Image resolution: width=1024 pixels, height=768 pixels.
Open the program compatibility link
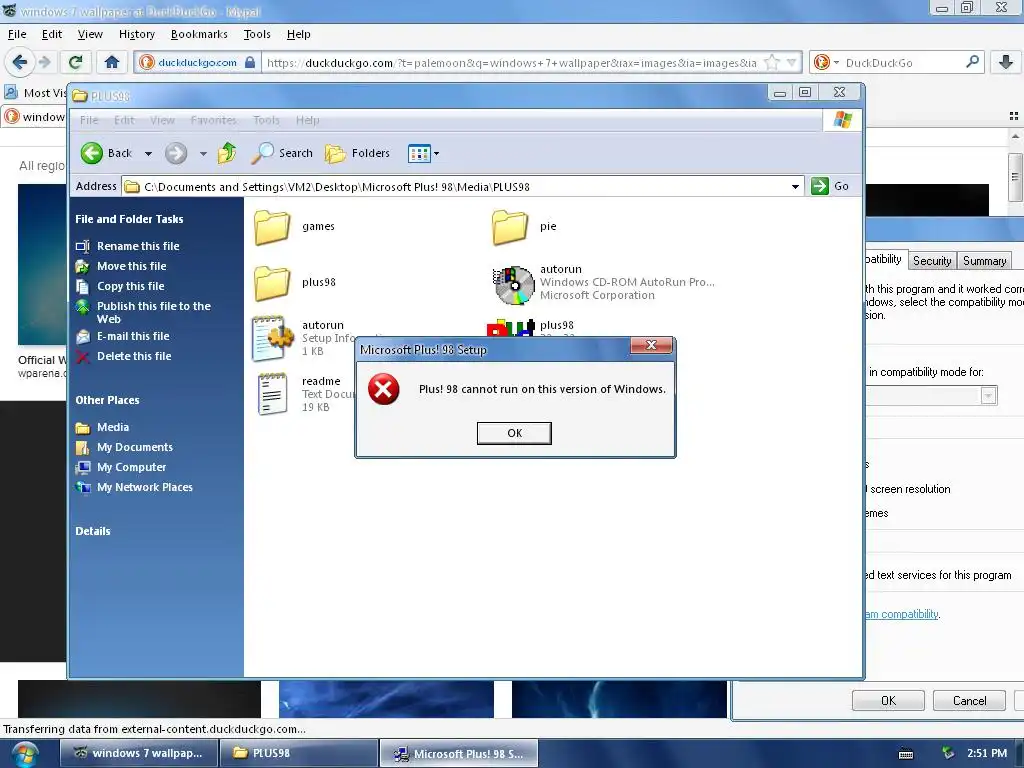(903, 614)
